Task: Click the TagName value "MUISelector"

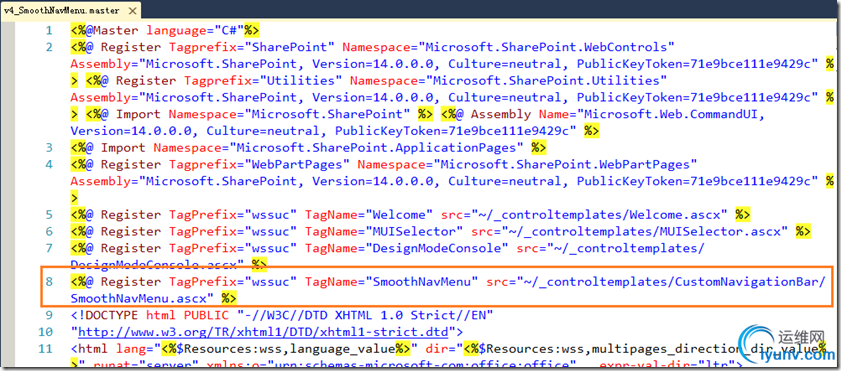Action: pyautogui.click(x=414, y=231)
